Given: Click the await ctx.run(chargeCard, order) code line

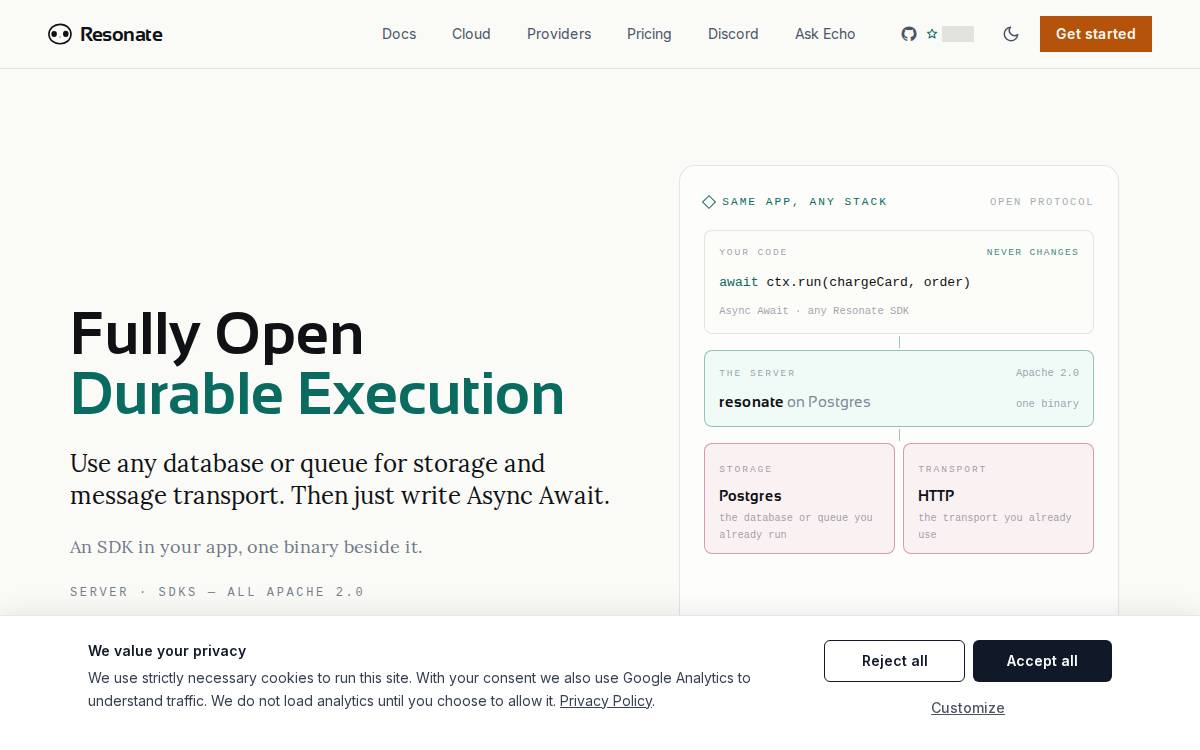Looking at the screenshot, I should pyautogui.click(x=845, y=282).
